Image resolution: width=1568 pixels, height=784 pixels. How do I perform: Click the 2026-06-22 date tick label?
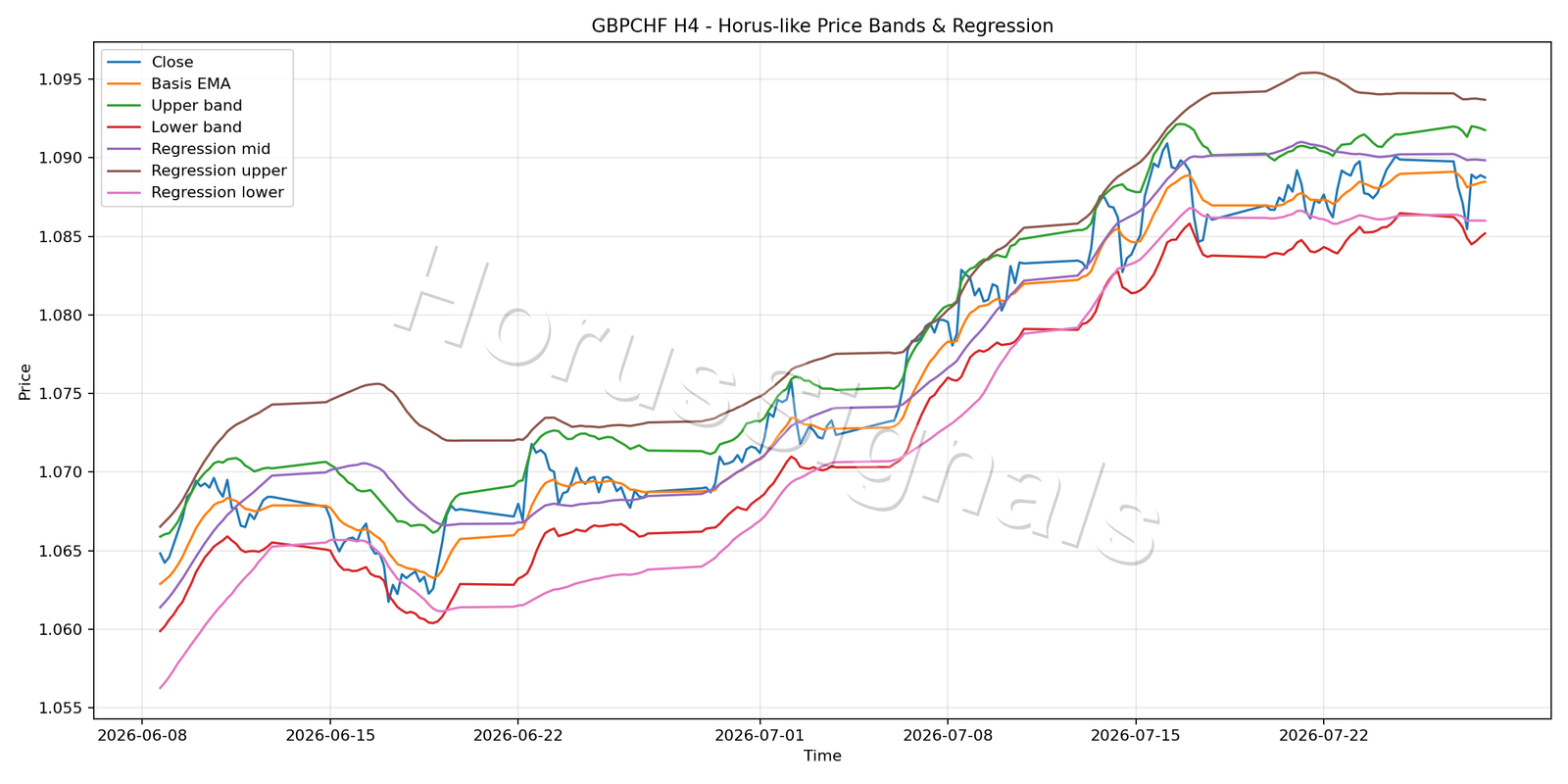[x=517, y=734]
